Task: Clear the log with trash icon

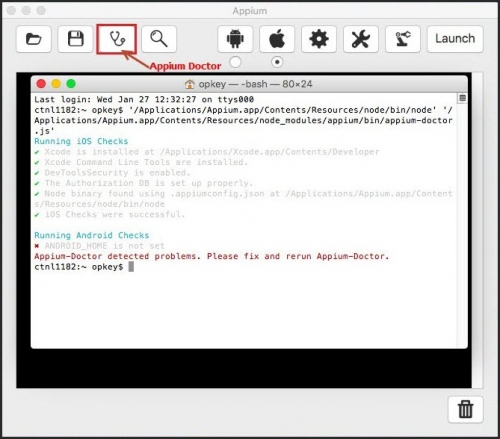Action: click(465, 409)
